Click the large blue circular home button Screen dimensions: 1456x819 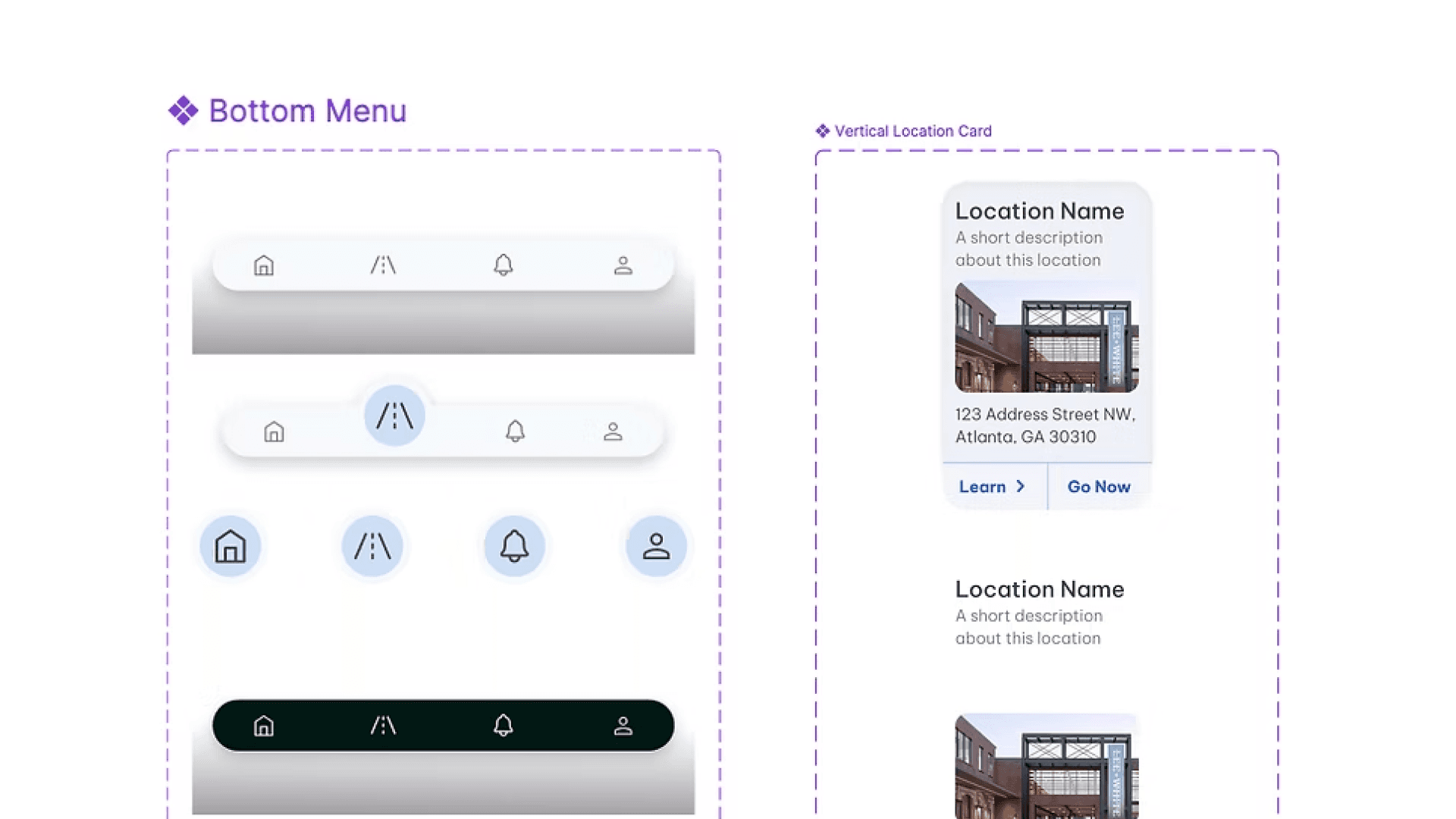(231, 546)
